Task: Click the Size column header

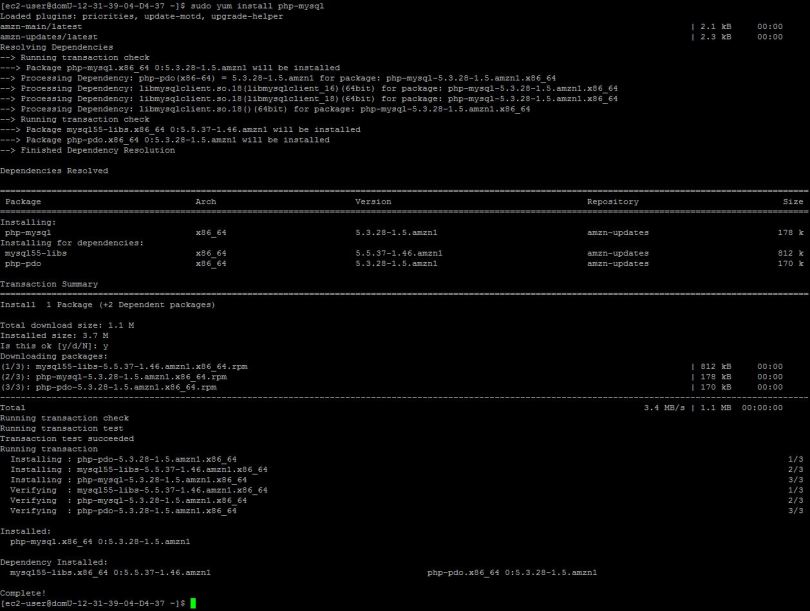Action: point(793,201)
